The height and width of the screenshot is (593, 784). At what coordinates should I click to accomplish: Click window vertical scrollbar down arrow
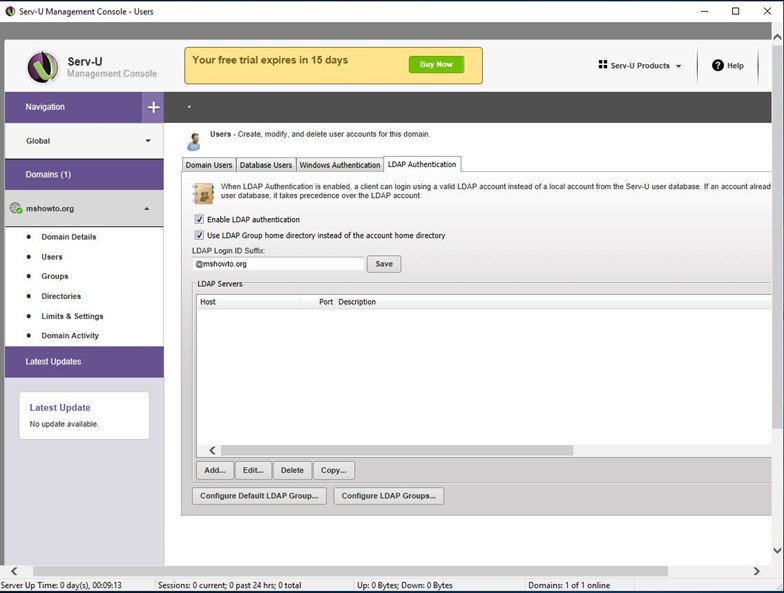point(777,550)
